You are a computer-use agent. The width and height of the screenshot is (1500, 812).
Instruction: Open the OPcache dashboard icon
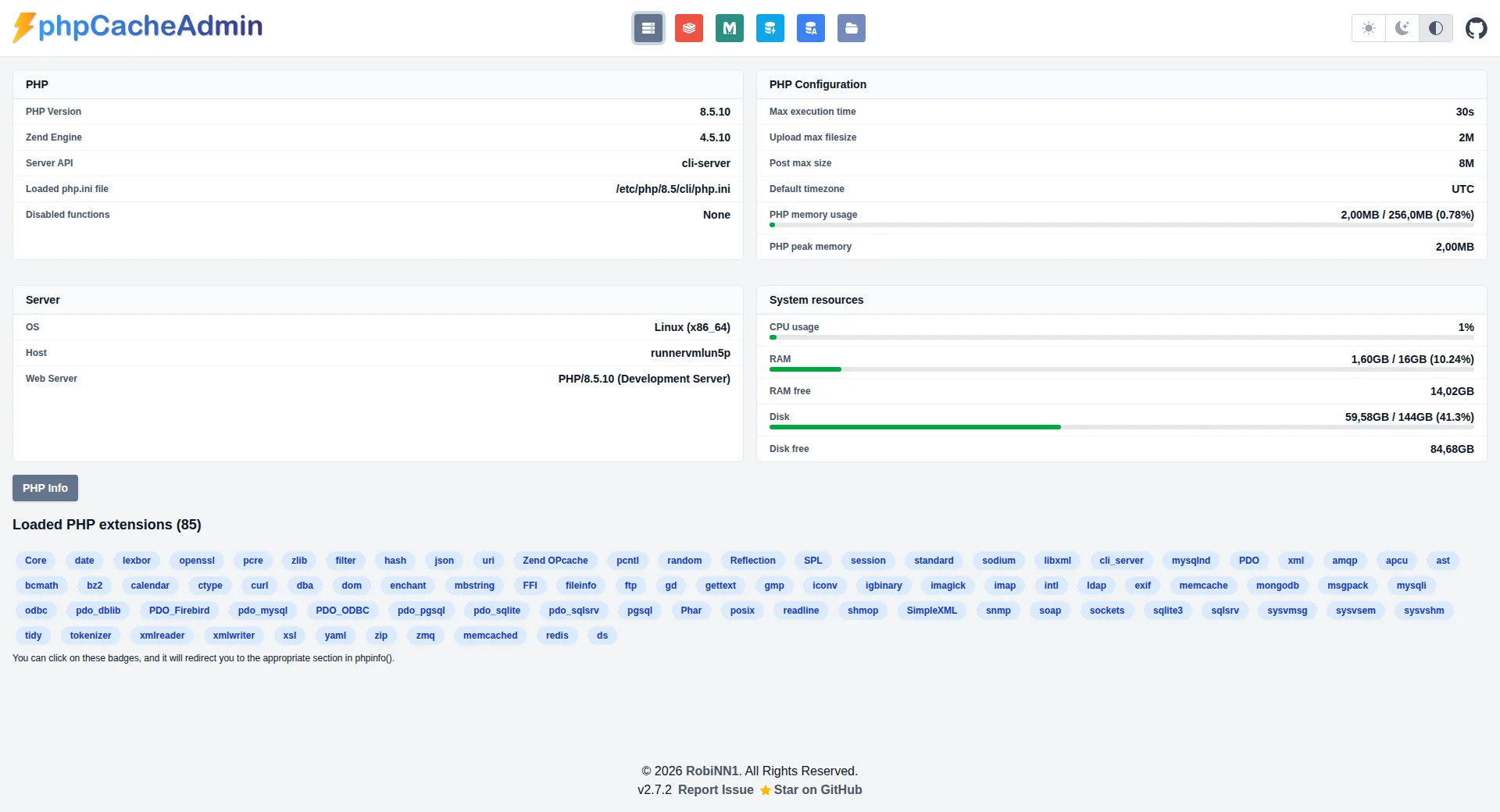coord(770,28)
